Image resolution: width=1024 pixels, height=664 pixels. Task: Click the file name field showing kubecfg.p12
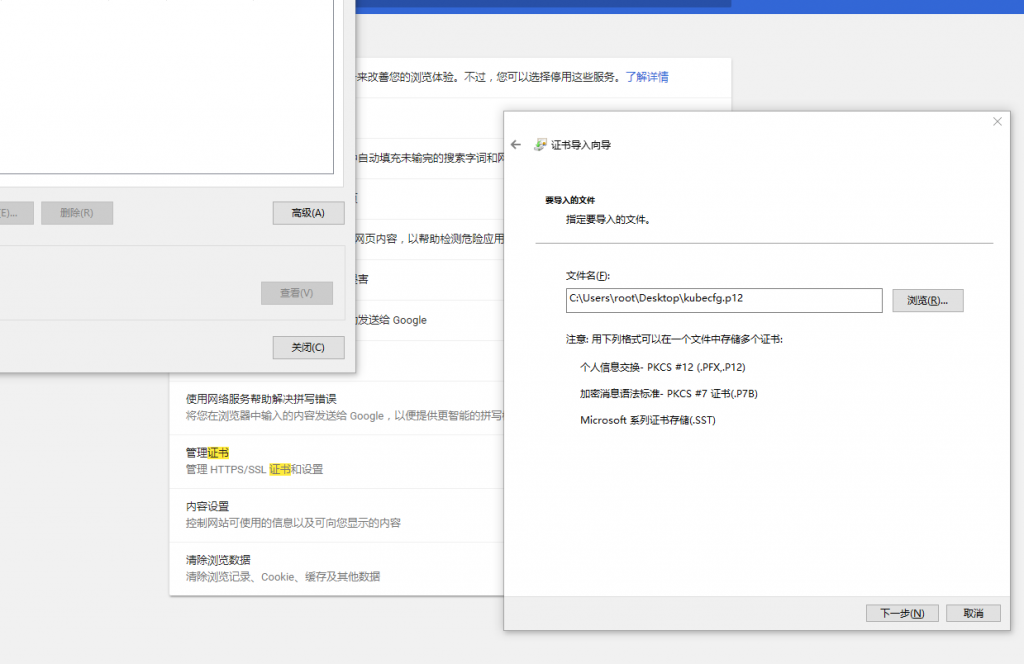point(723,300)
